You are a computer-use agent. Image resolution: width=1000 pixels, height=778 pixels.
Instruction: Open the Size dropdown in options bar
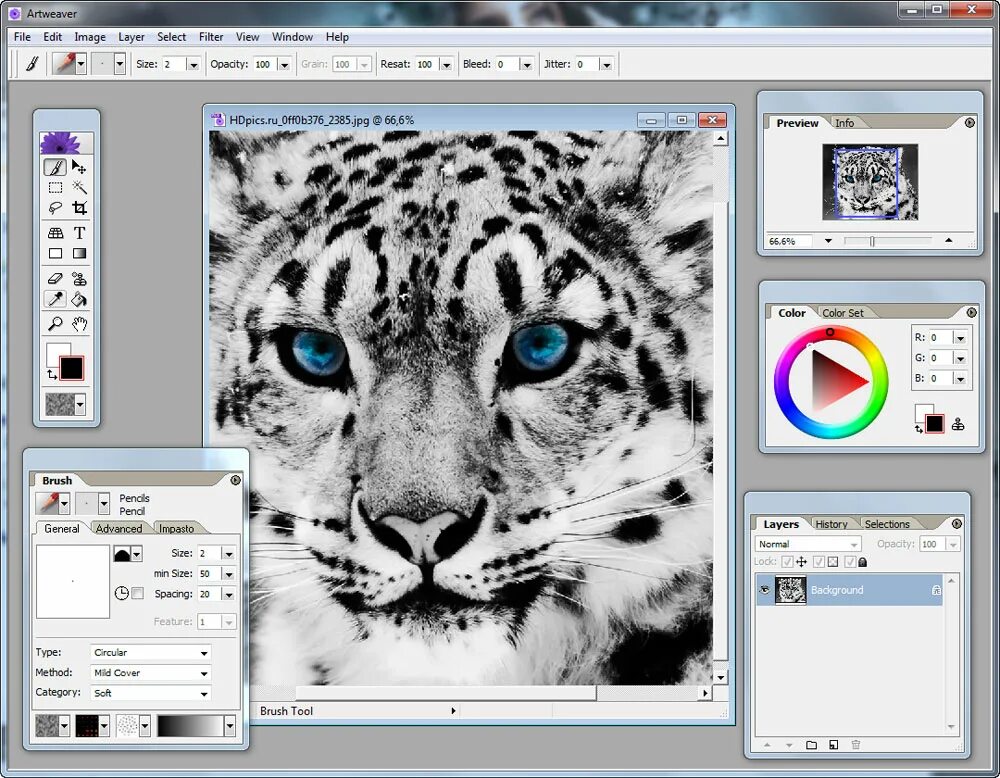pyautogui.click(x=193, y=64)
